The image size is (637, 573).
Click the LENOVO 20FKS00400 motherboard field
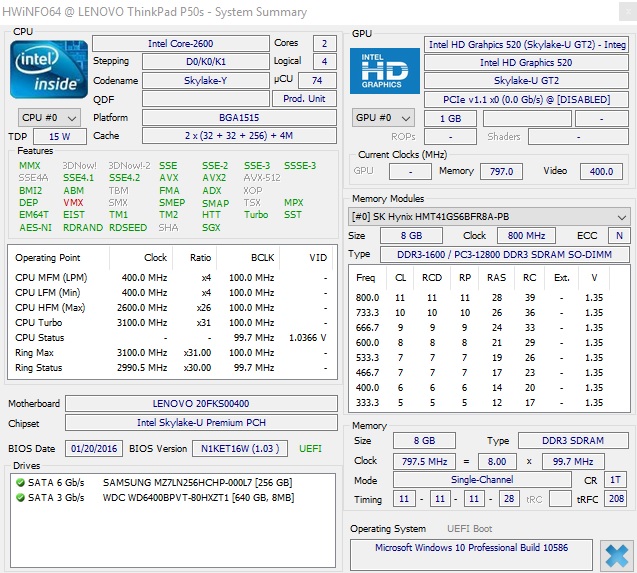200,404
